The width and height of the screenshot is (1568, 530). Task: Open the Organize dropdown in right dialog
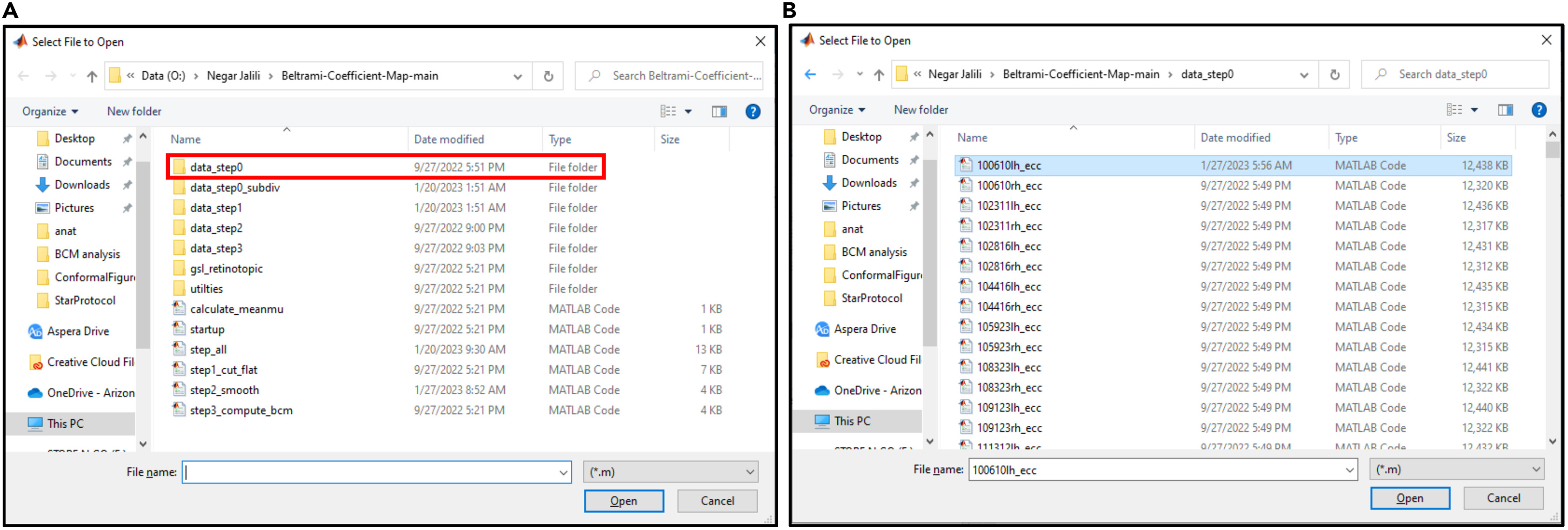[836, 110]
